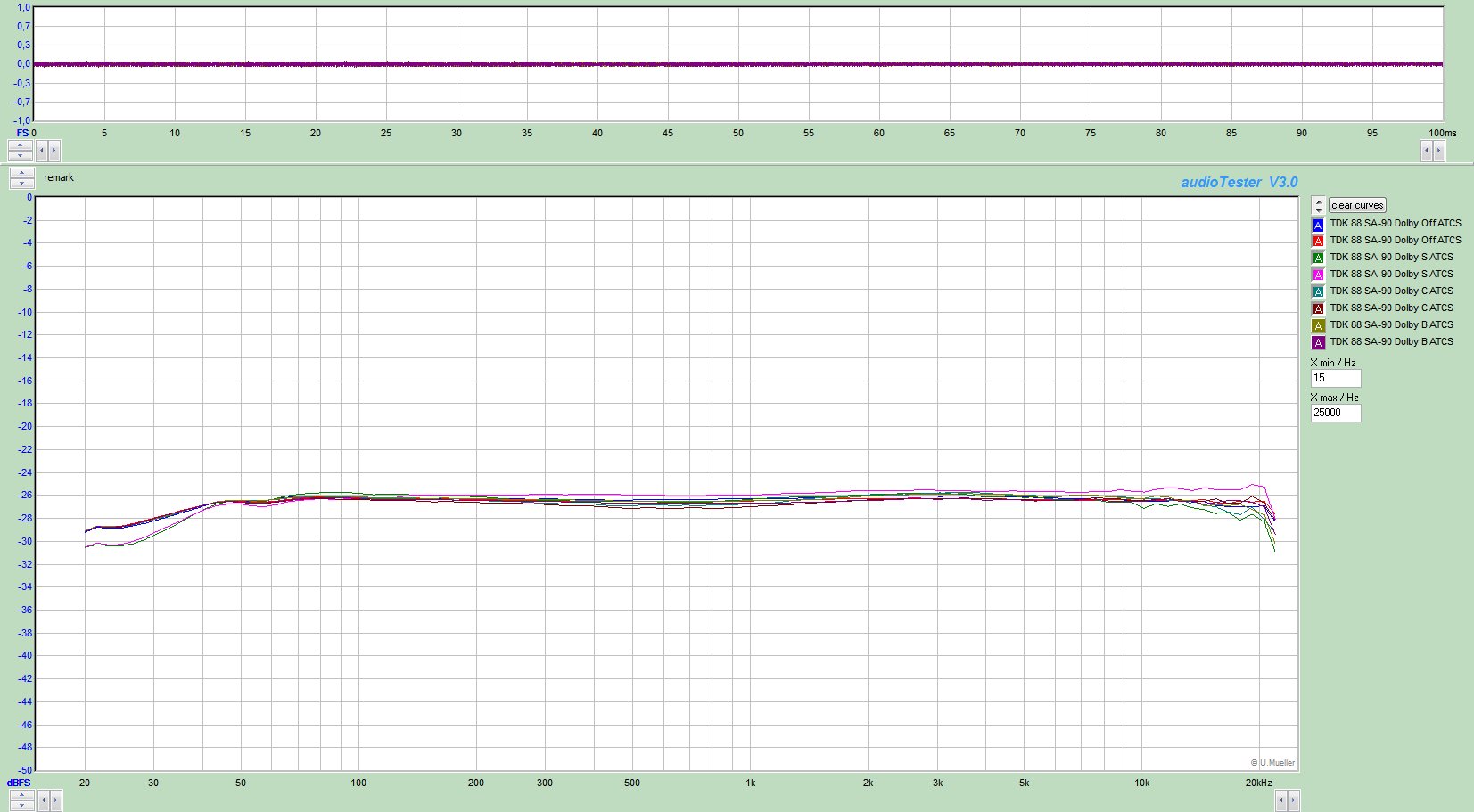The width and height of the screenshot is (1474, 812).
Task: Click the purple Dolby B curve swatch
Action: pyautogui.click(x=1318, y=343)
